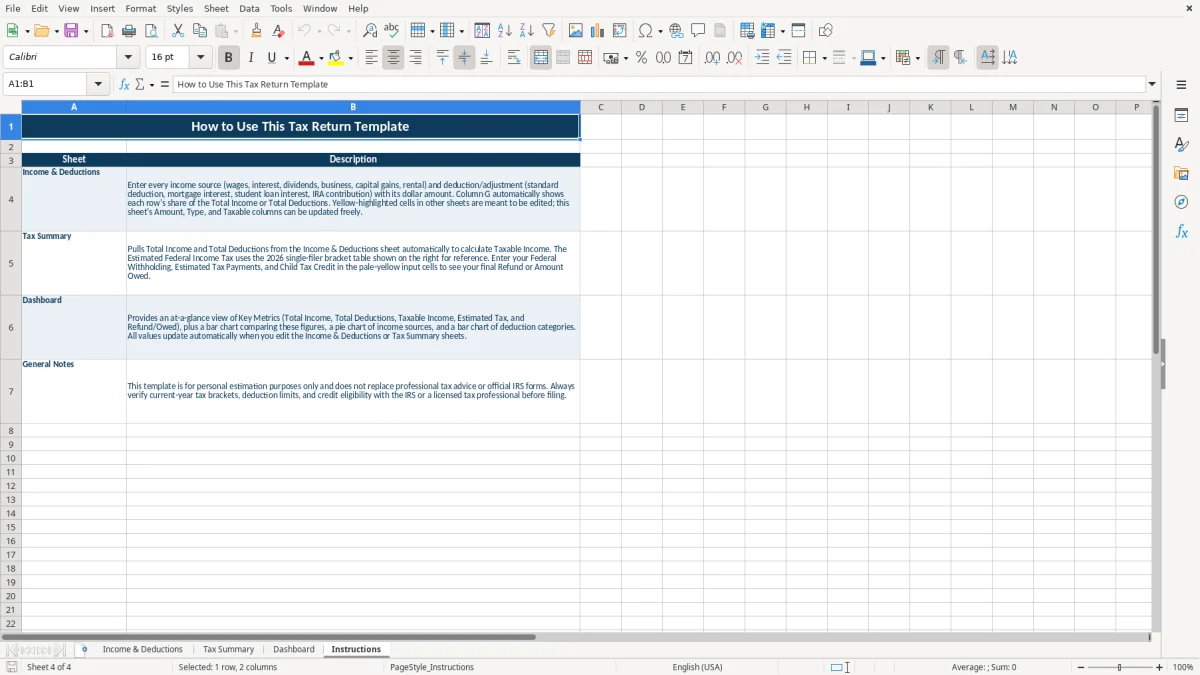
Task: Click Sort Ascending icon
Action: (x=504, y=31)
